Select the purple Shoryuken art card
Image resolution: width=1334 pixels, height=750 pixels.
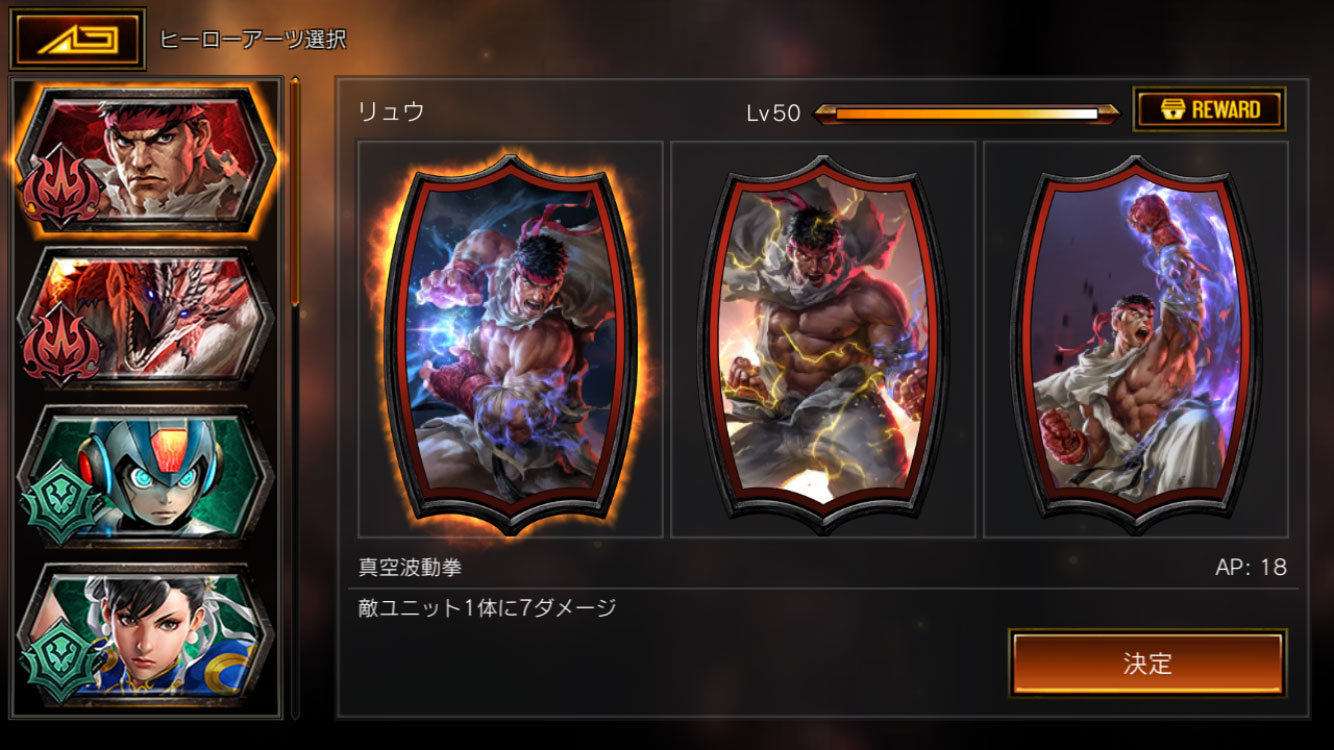pos(1136,339)
